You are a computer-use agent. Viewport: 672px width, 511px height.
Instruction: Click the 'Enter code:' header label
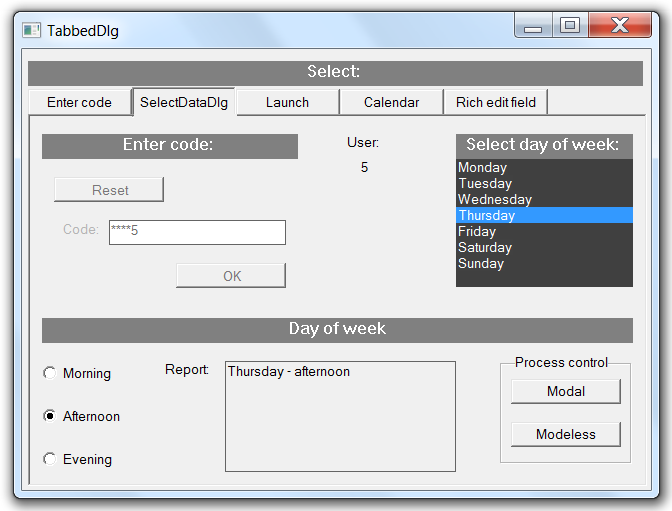click(170, 145)
